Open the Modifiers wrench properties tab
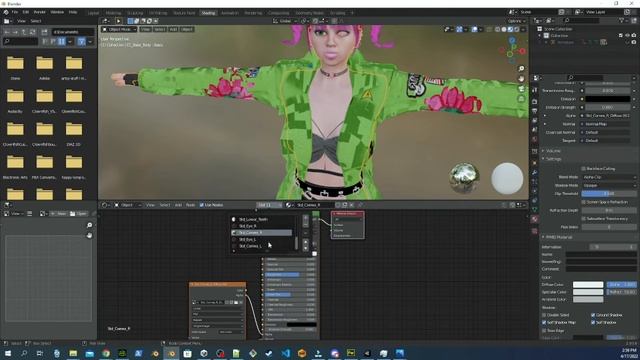 pyautogui.click(x=535, y=173)
